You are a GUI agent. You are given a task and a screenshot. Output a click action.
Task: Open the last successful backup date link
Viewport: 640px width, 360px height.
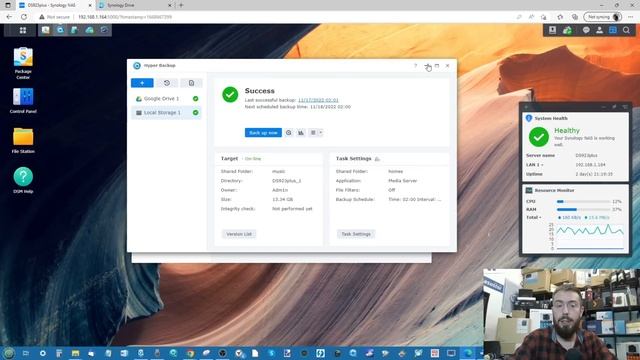tap(318, 100)
